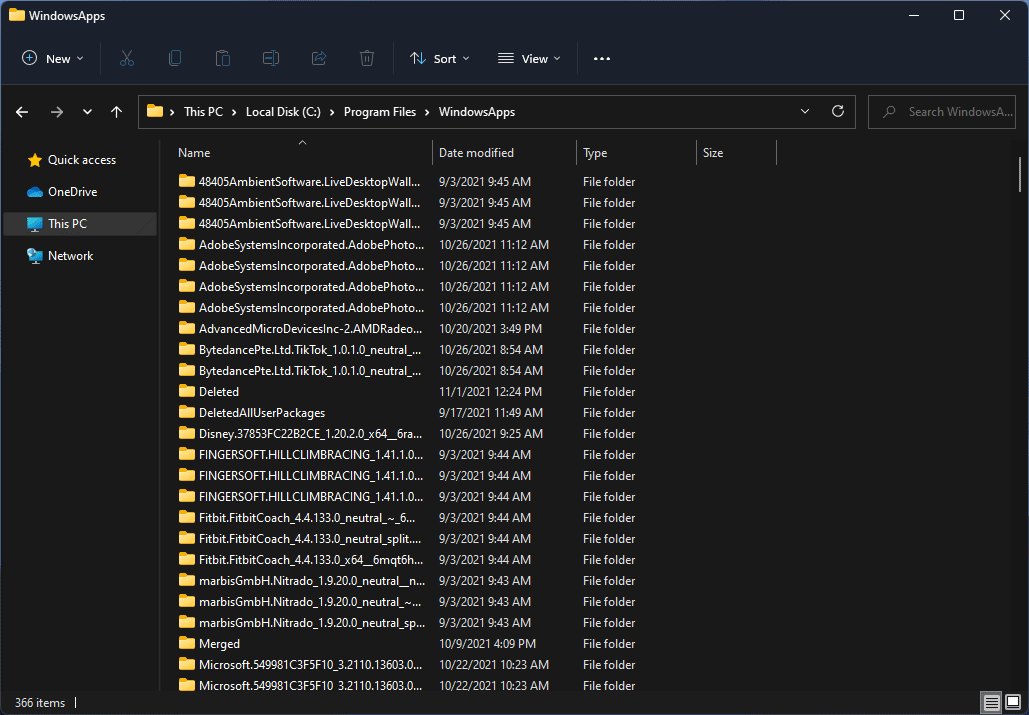The image size is (1029, 715).
Task: Click the Cut scissors icon in toolbar
Action: tap(127, 59)
